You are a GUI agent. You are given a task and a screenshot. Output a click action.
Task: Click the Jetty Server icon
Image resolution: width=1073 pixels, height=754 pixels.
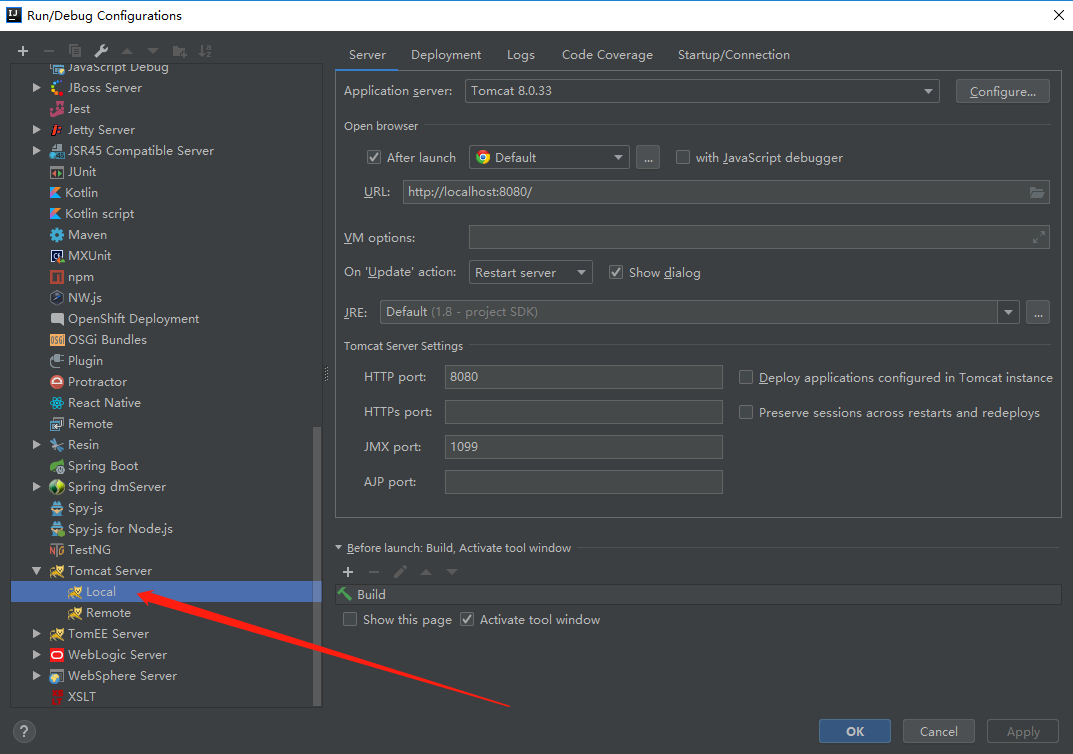[57, 130]
